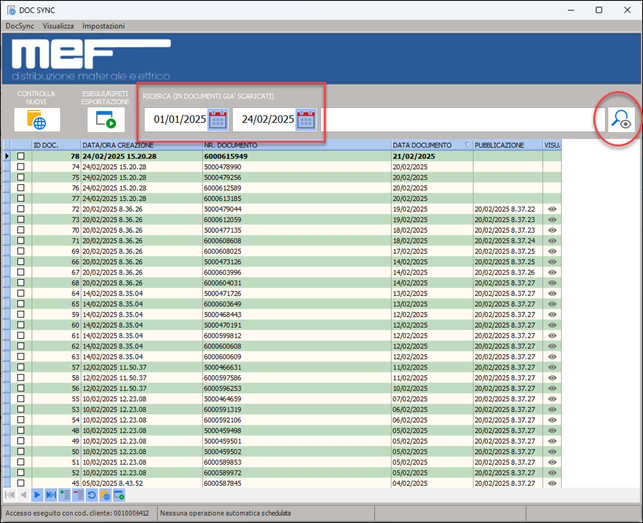View document 59 via its eye icon
Screen dimensions: 643x523
tap(552, 315)
